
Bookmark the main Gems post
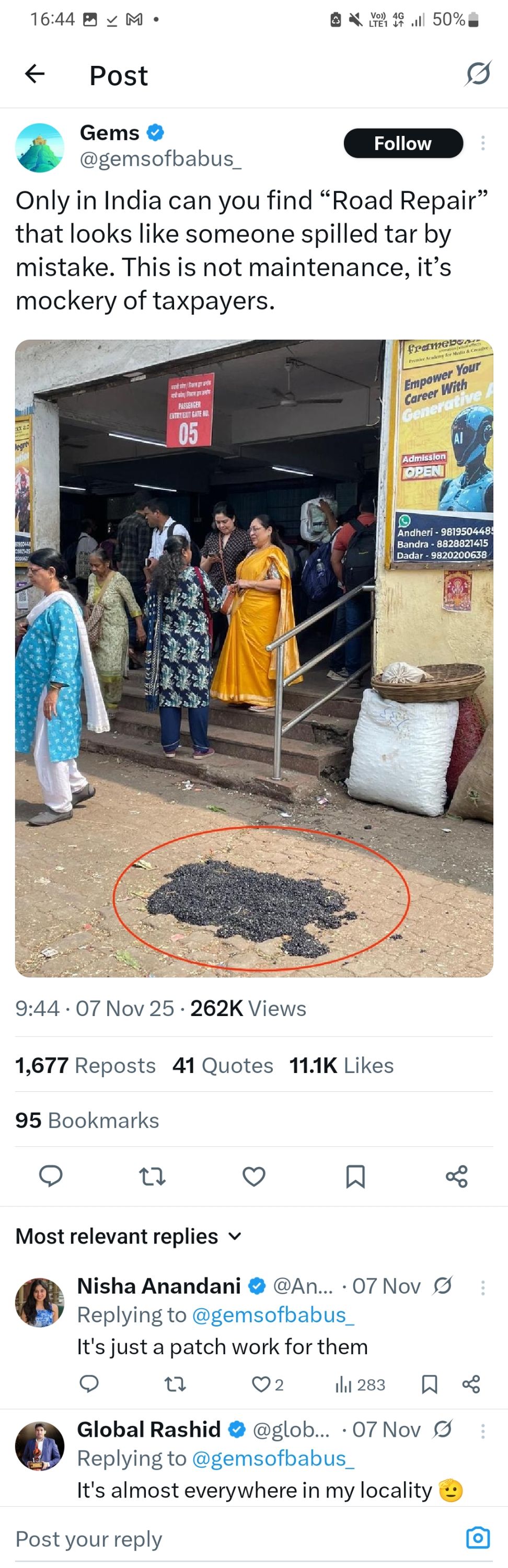[355, 1176]
